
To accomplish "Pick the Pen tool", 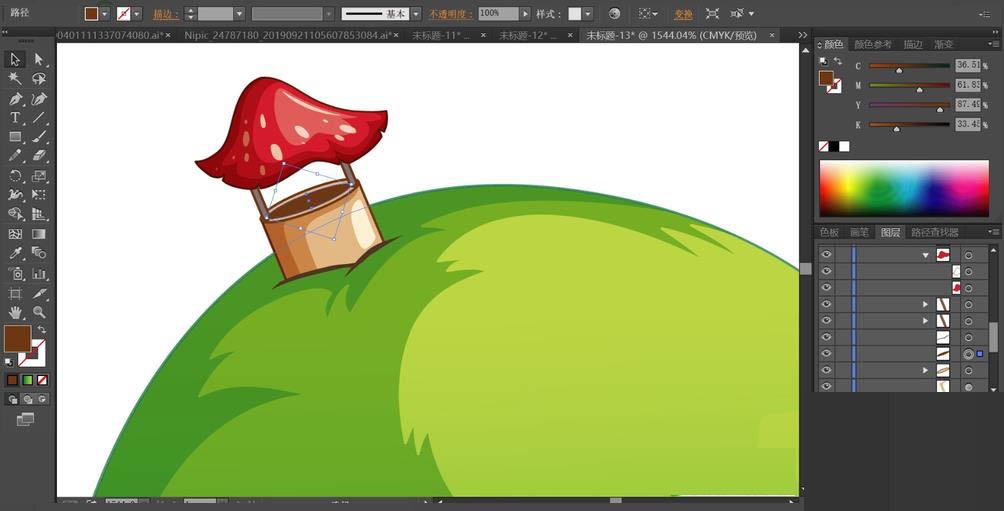I will tap(15, 99).
